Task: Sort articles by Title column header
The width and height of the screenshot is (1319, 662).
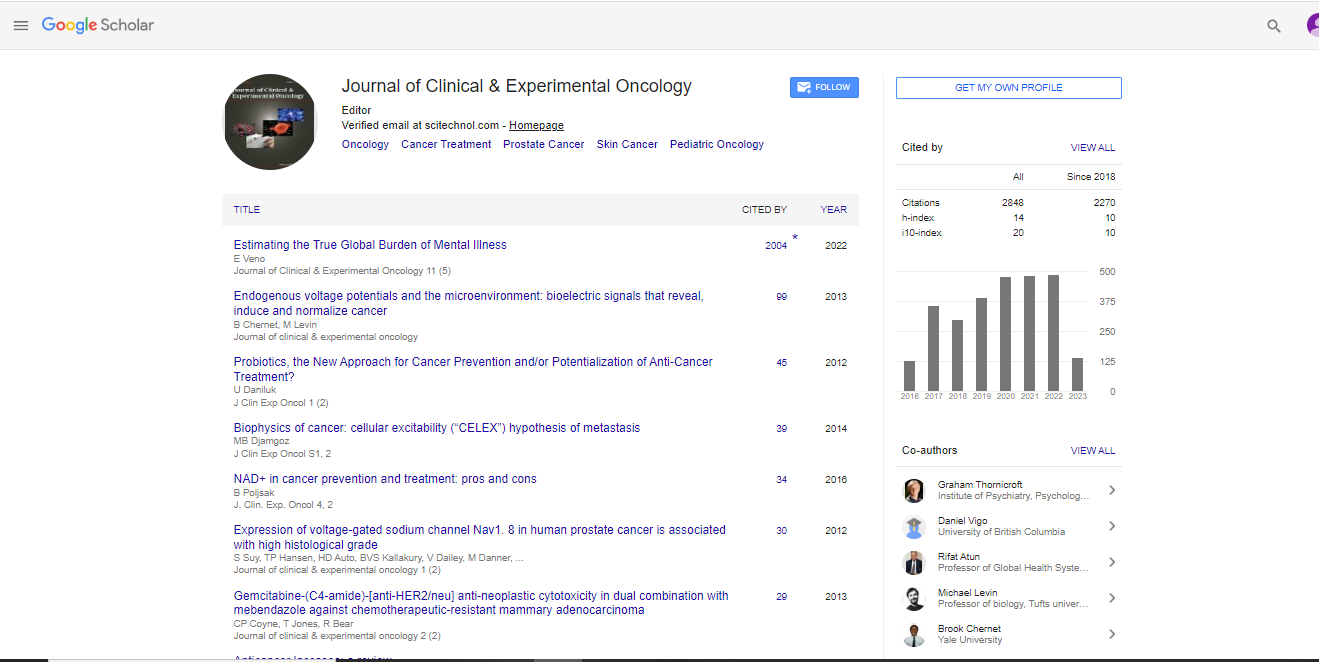Action: point(247,210)
